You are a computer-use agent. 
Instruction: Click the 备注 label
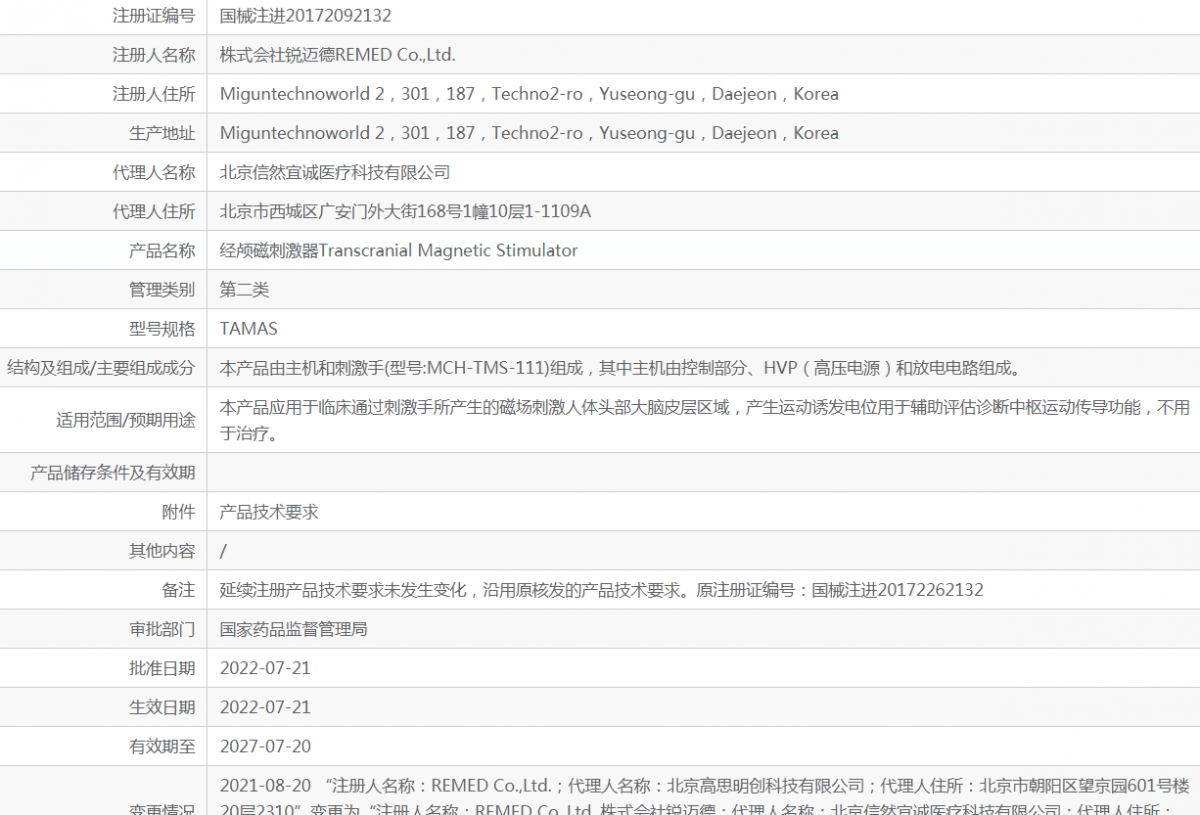(179, 590)
